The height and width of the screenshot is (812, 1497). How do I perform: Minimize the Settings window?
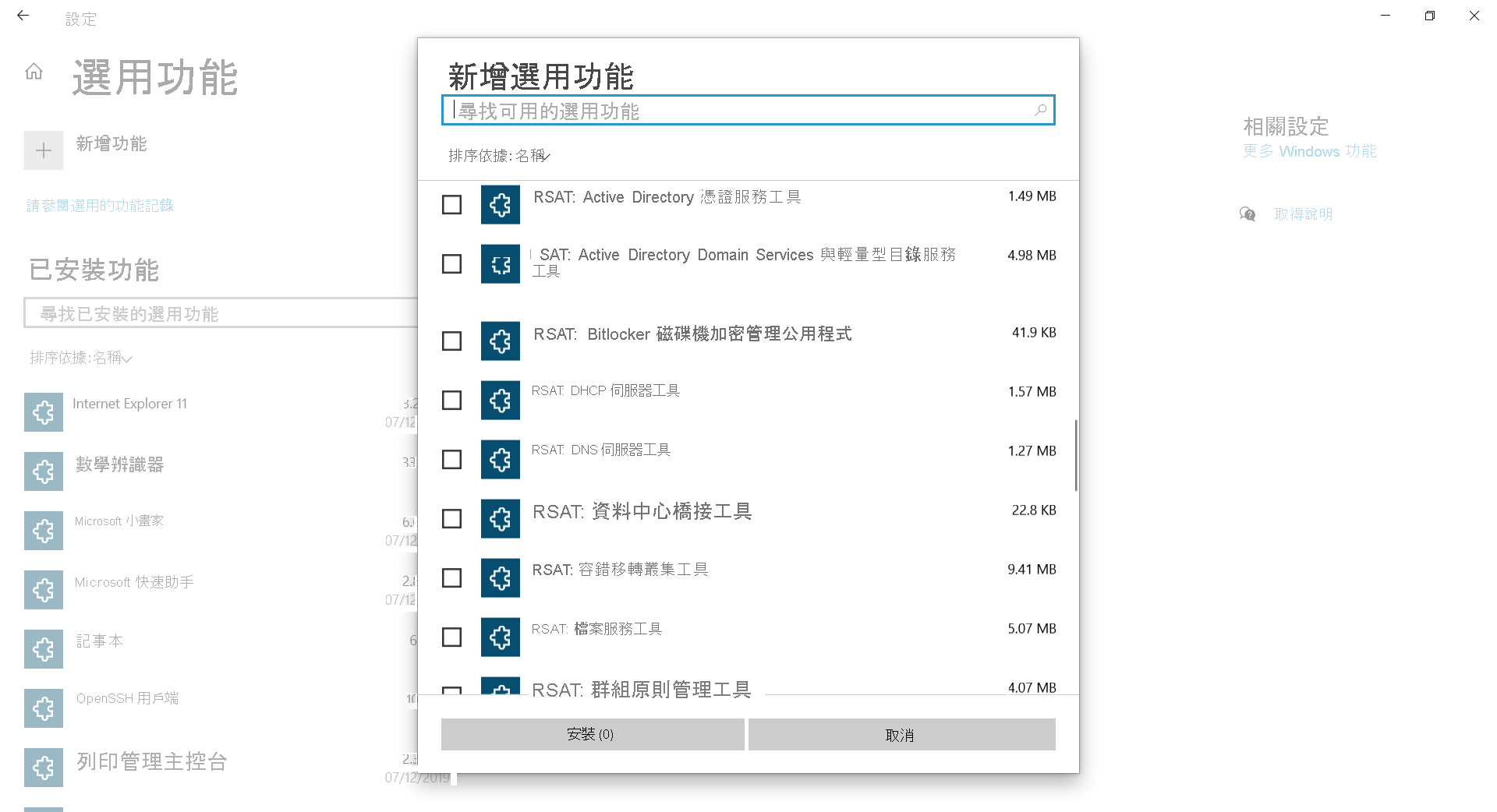1386,16
